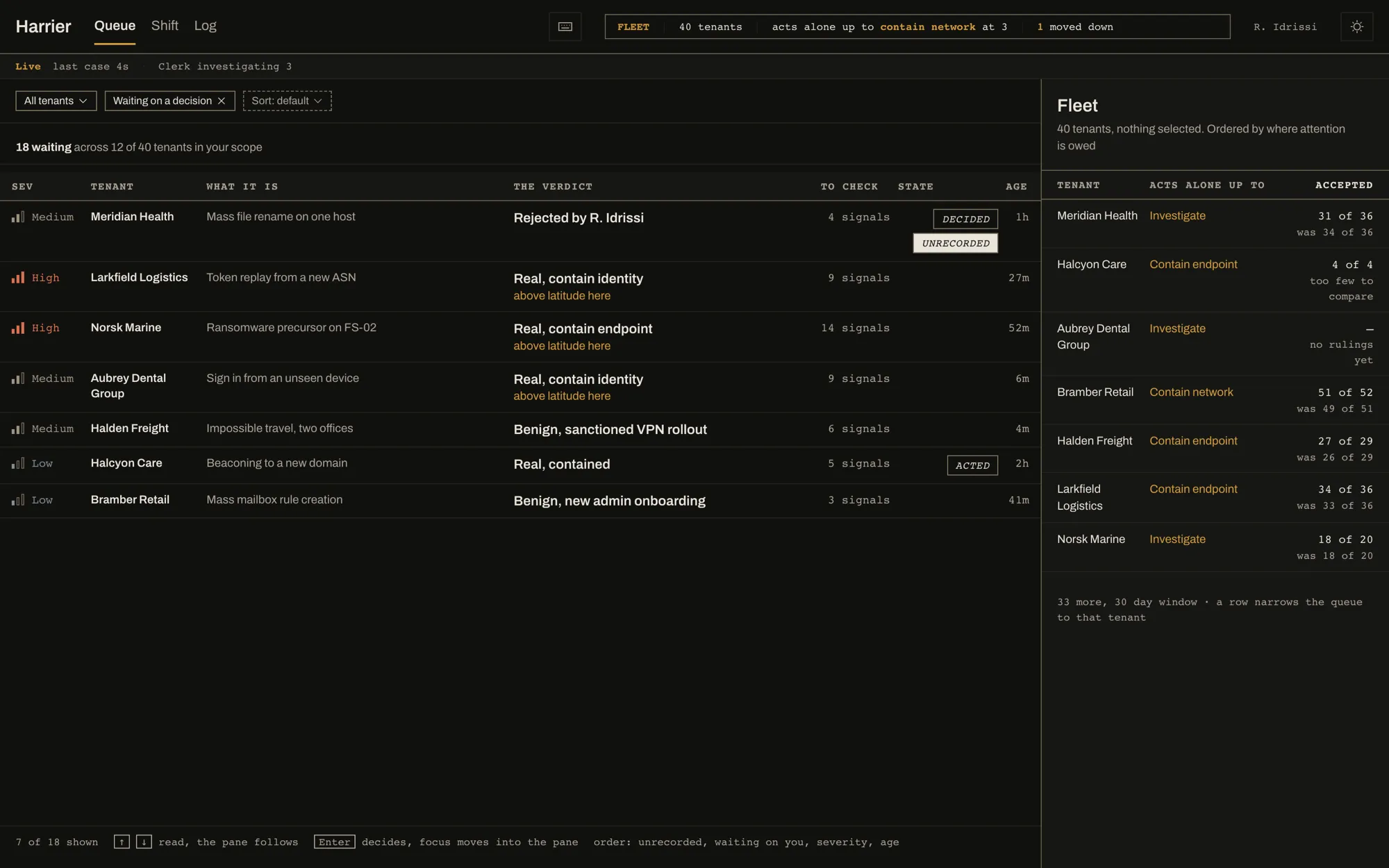
Task: Select Halcyon Care in the queue
Action: [520, 465]
